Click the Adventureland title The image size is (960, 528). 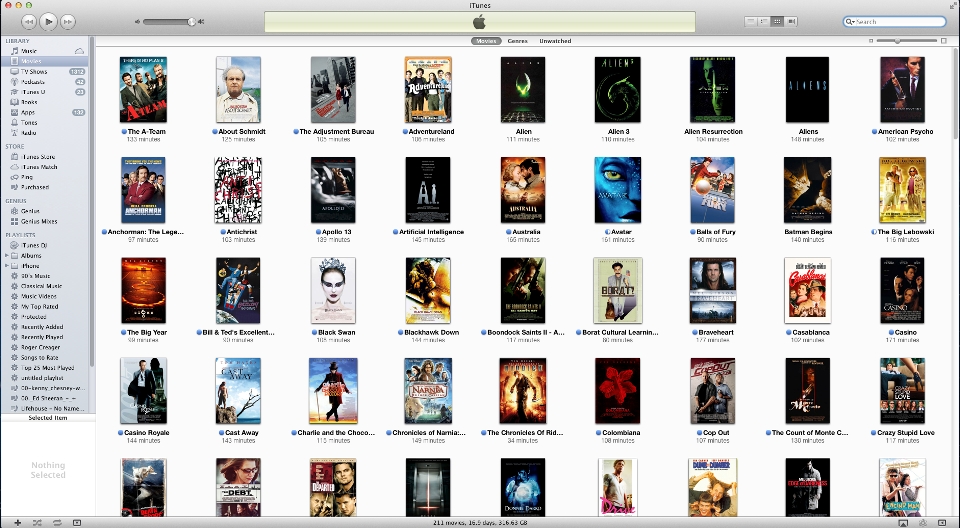432,132
